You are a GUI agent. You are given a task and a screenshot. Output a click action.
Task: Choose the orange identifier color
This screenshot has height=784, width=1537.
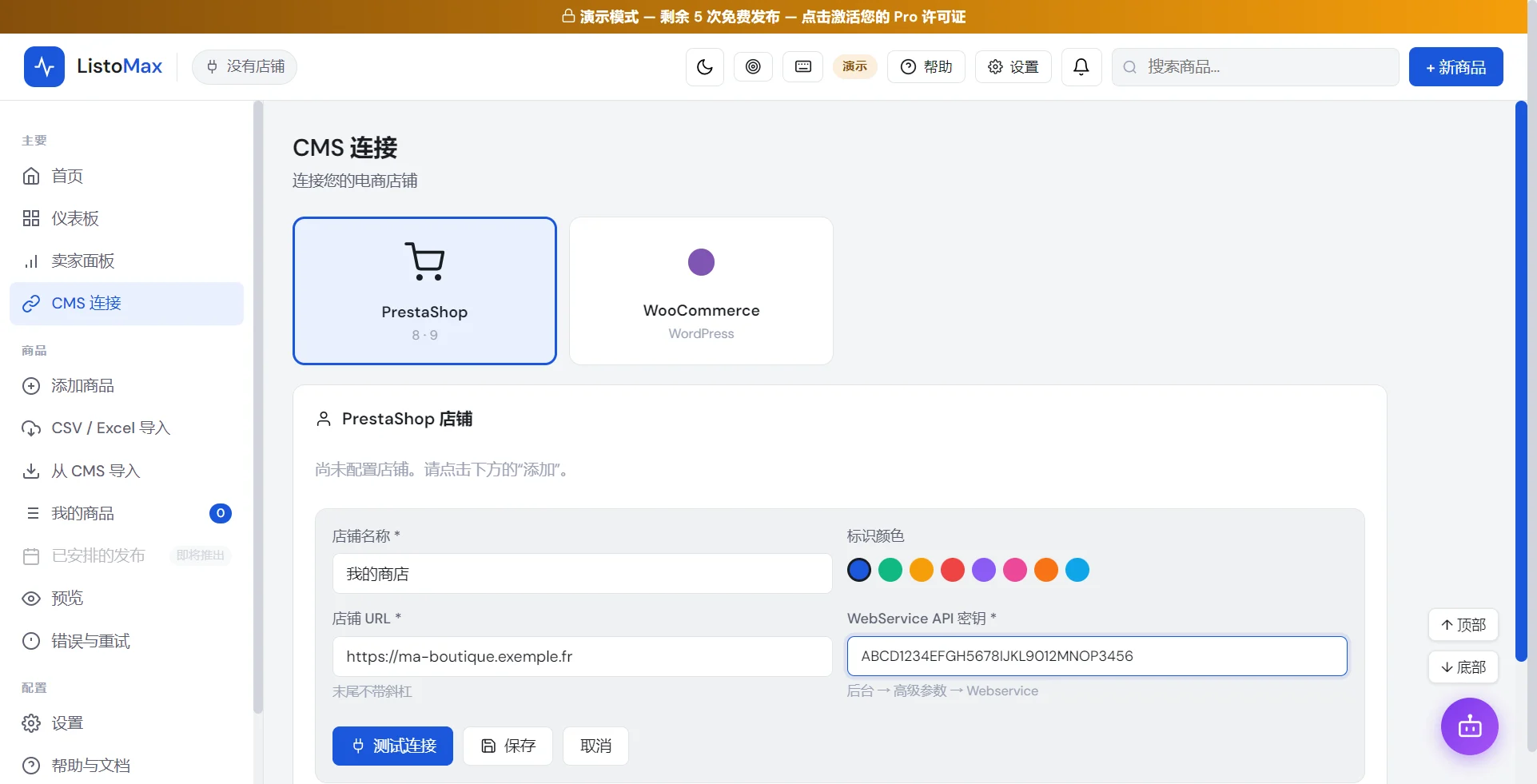coord(1046,570)
